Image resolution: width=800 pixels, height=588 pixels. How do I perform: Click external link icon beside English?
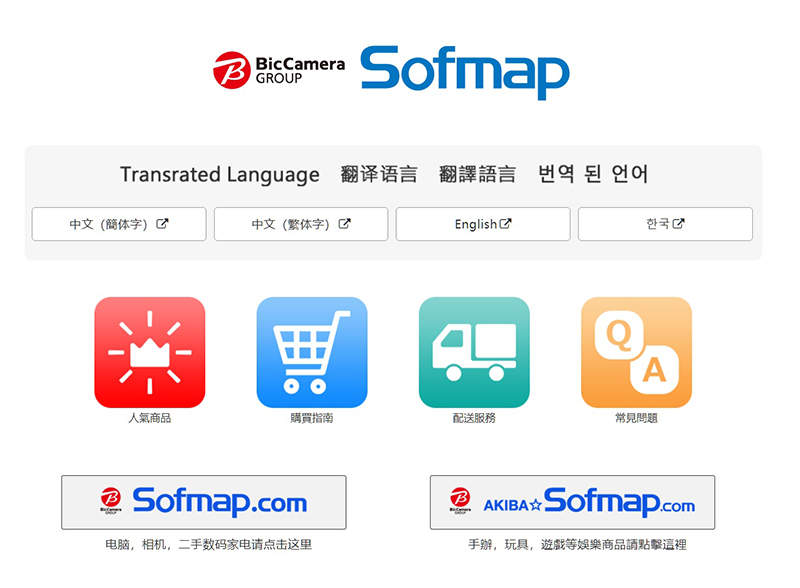coord(505,224)
